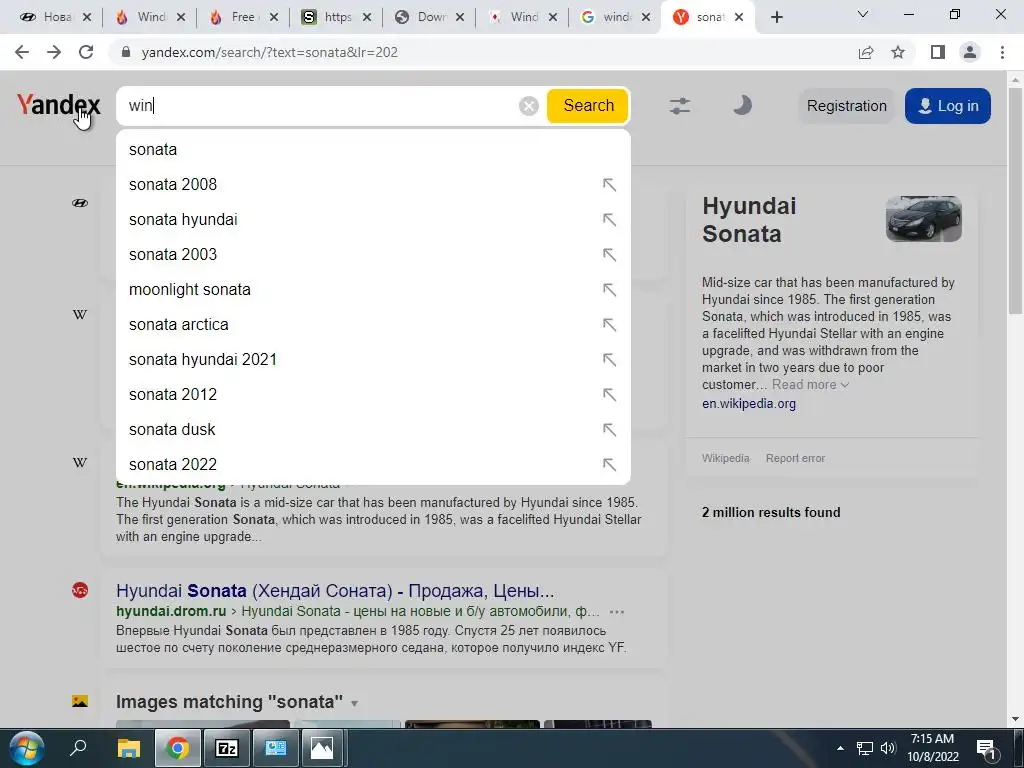Open File Explorer from the taskbar
The image size is (1024, 768).
click(128, 748)
